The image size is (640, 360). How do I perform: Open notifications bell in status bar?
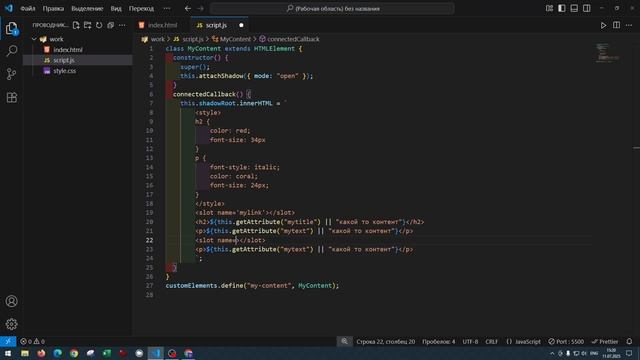629,341
